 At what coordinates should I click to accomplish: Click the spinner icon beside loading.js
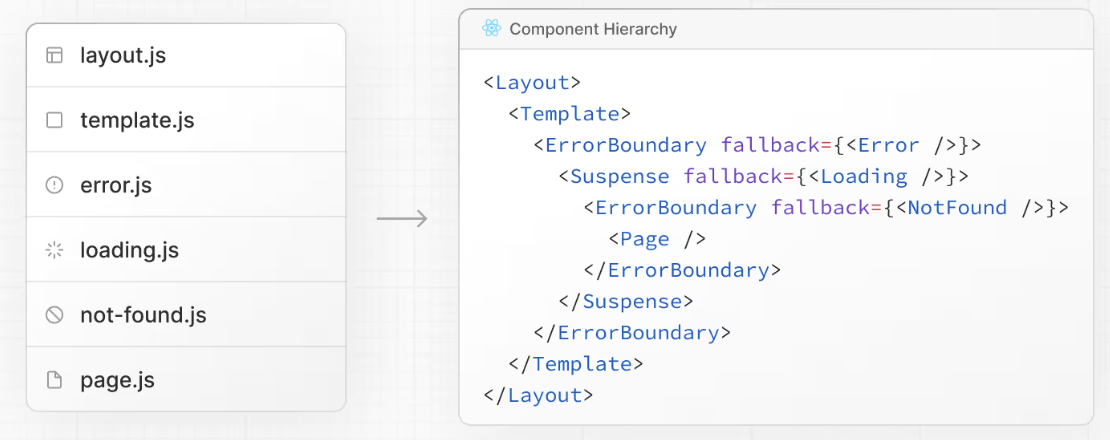click(55, 251)
